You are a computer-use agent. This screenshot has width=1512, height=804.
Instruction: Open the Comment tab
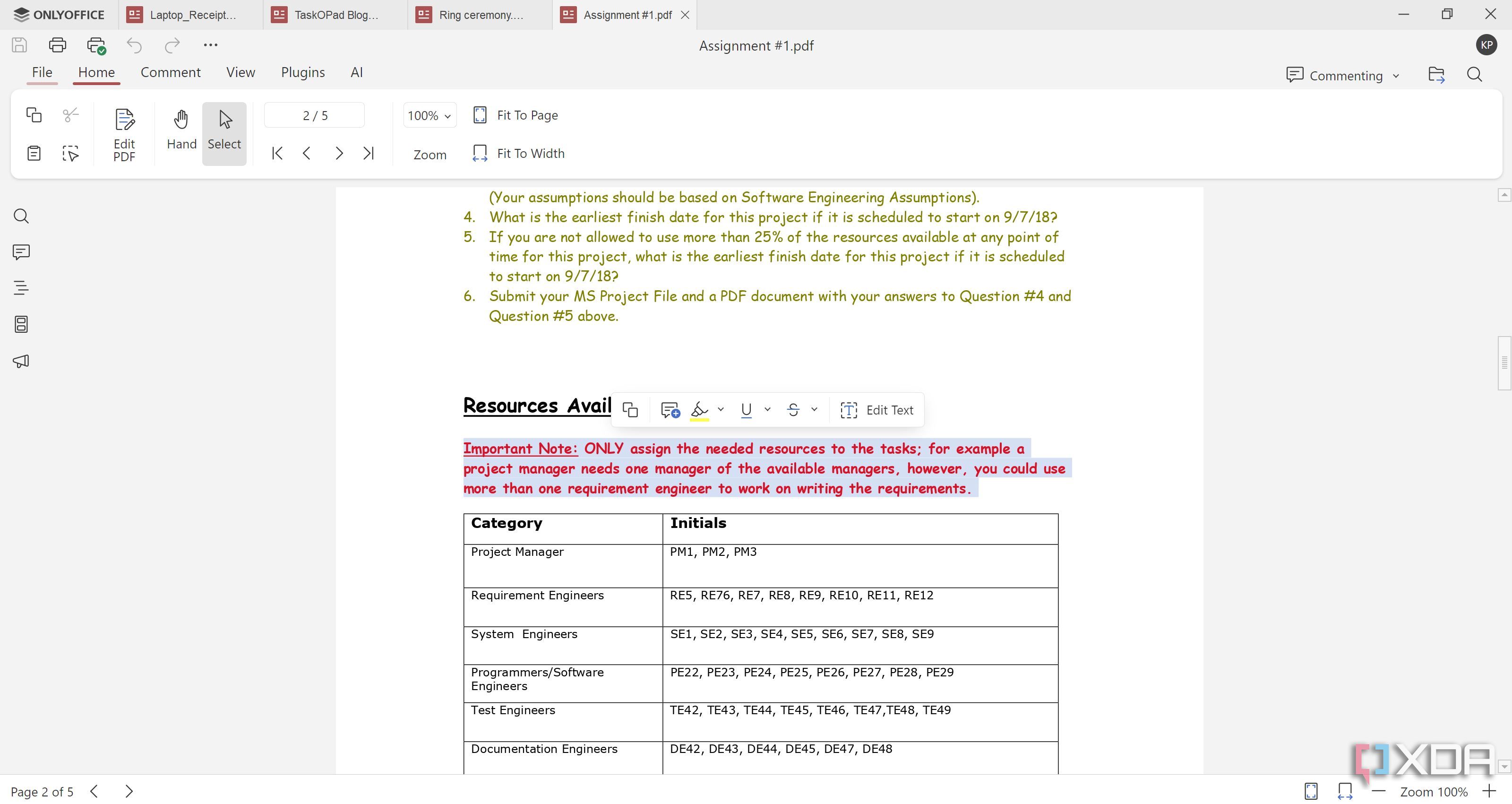point(170,72)
